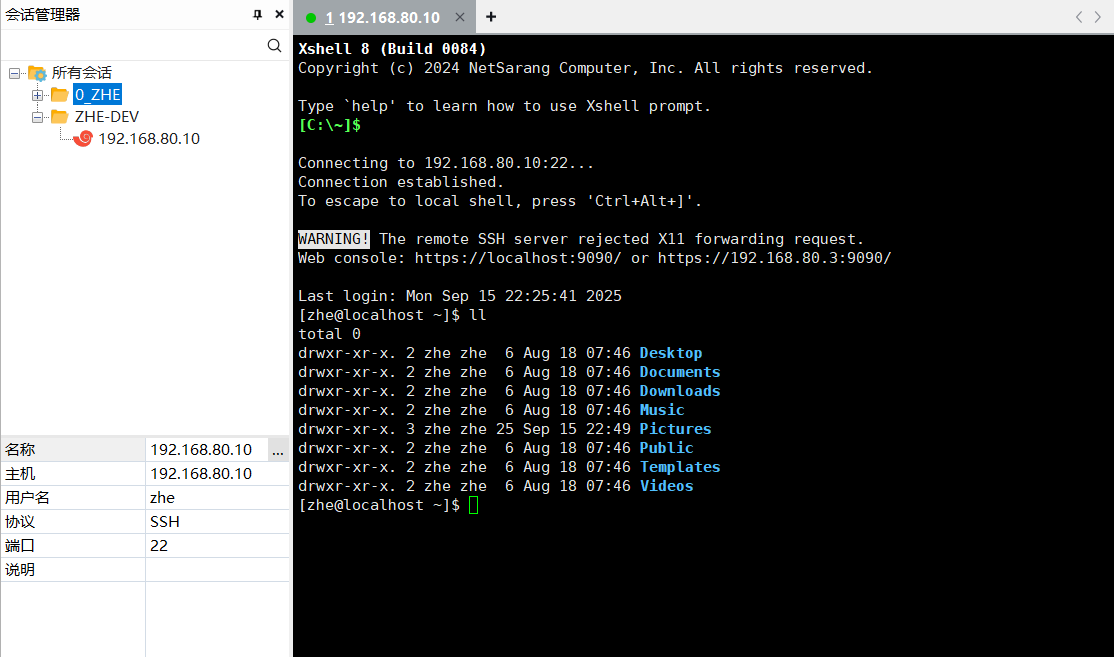The height and width of the screenshot is (657, 1114).
Task: Click the Last login line in terminal
Action: coord(460,296)
